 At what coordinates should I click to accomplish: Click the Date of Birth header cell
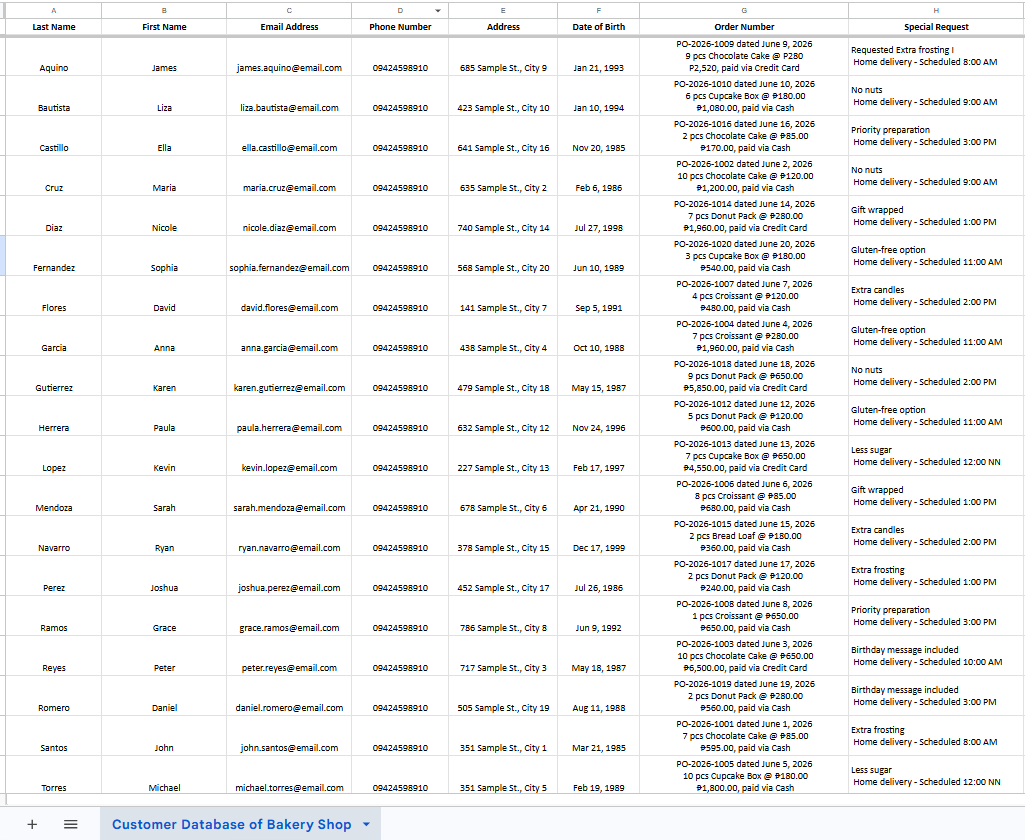[x=598, y=27]
